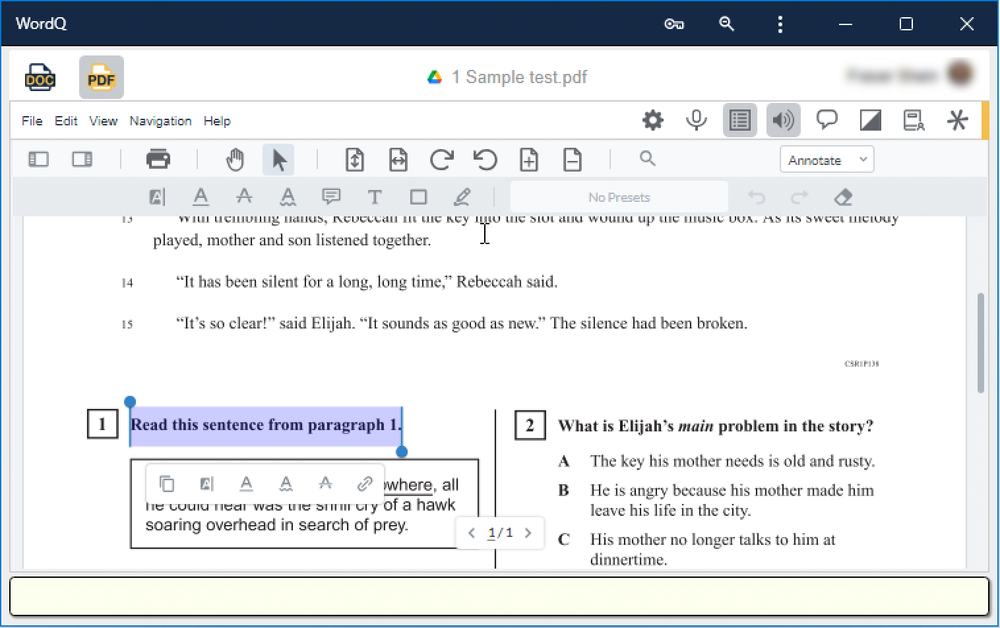The height and width of the screenshot is (628, 1000).
Task: Open the DOC document view
Action: 38,76
